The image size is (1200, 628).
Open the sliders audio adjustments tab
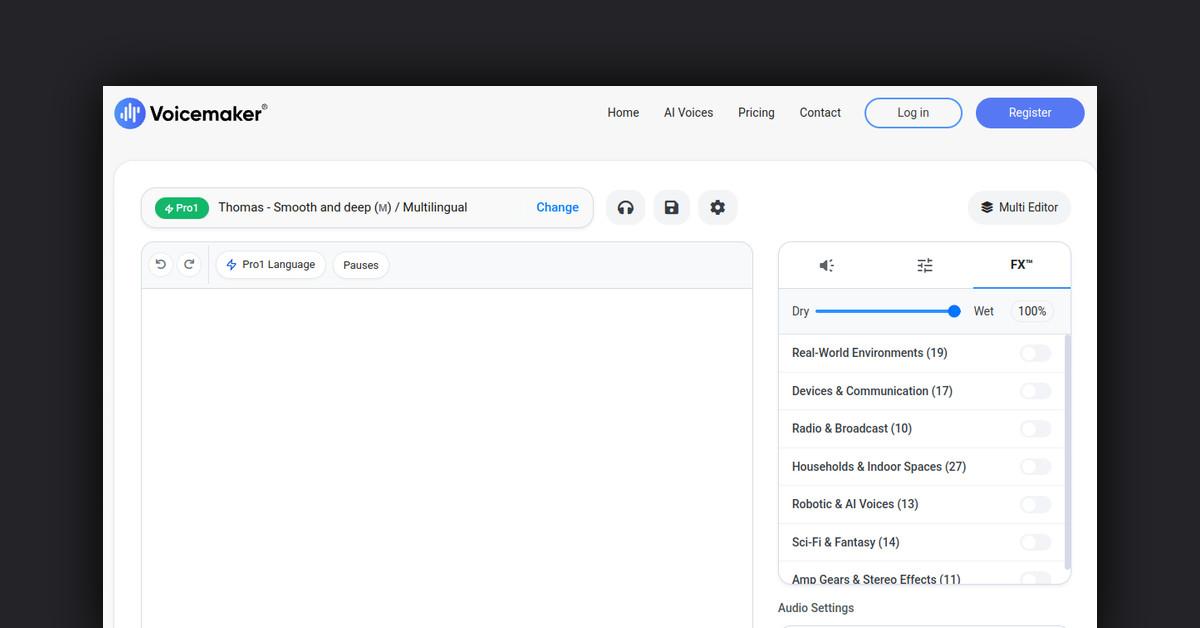(925, 265)
